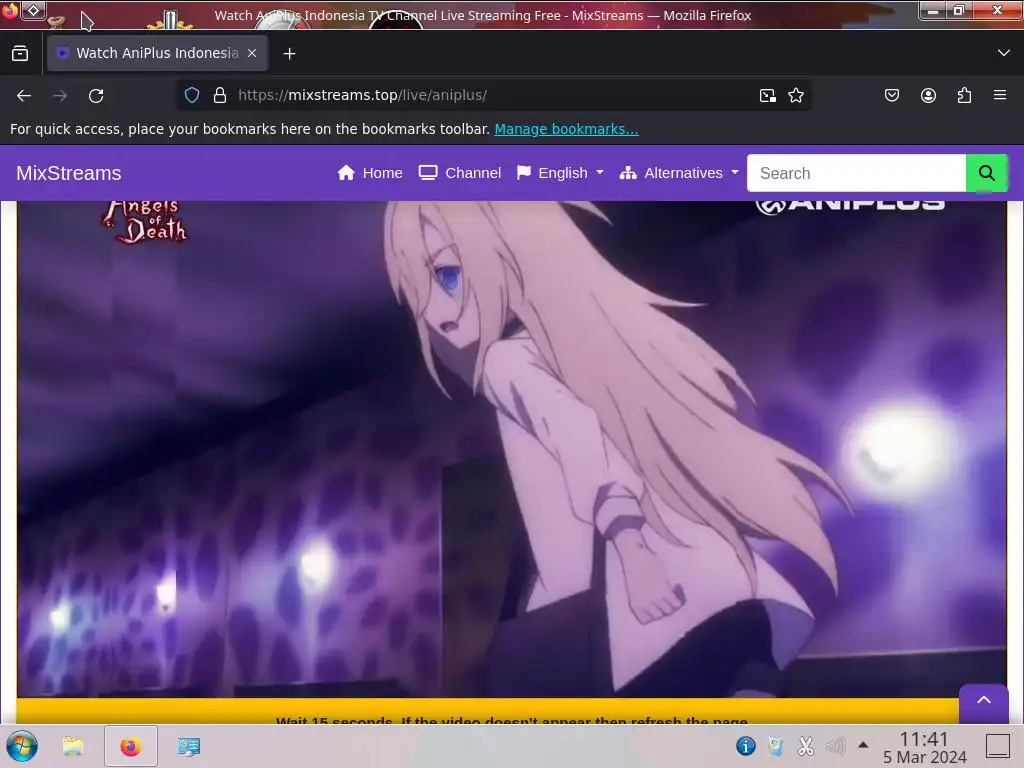The height and width of the screenshot is (768, 1024).
Task: Open the Home nav link
Action: coord(370,173)
